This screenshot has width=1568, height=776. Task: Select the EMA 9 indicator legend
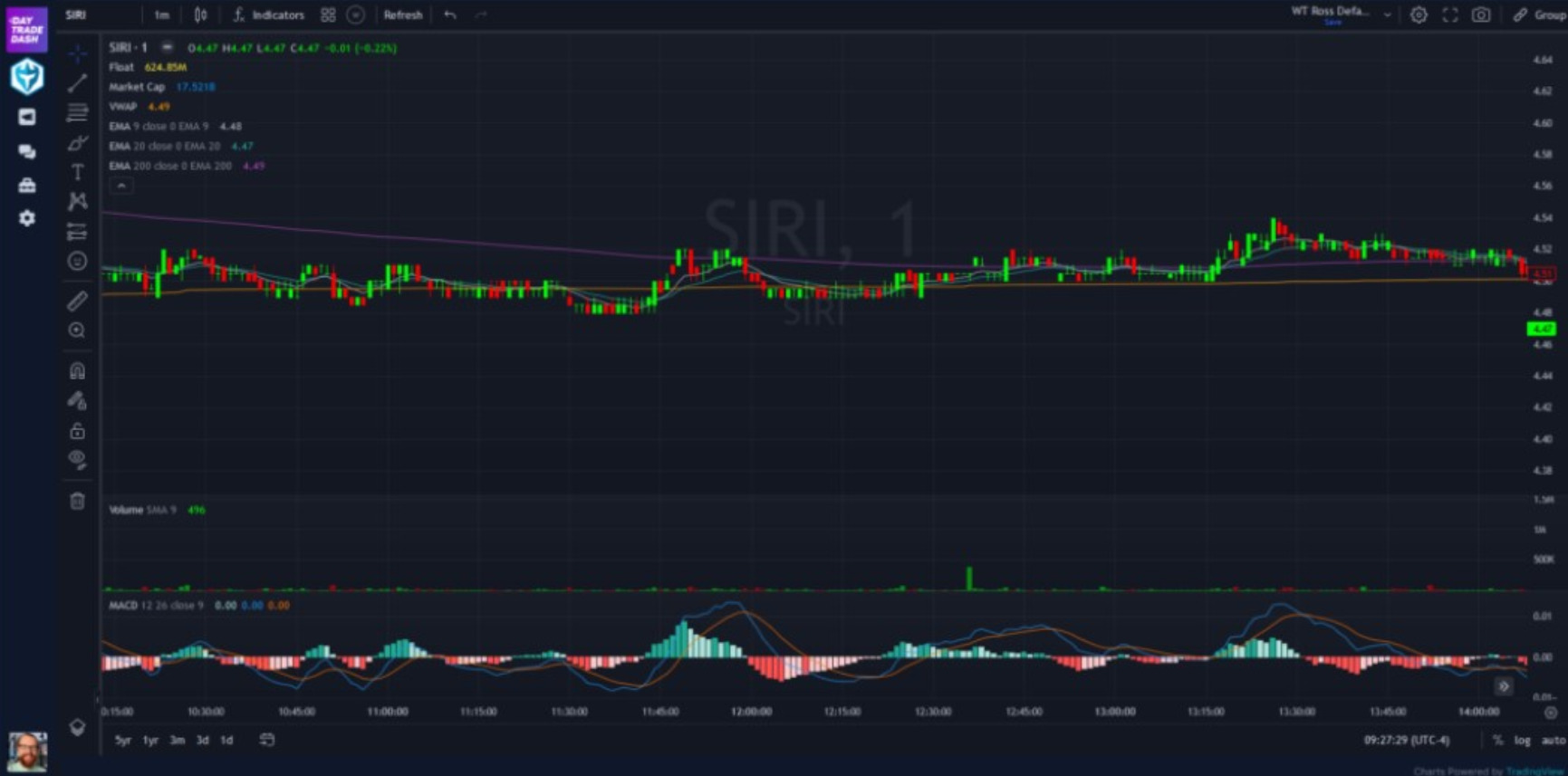pos(175,127)
